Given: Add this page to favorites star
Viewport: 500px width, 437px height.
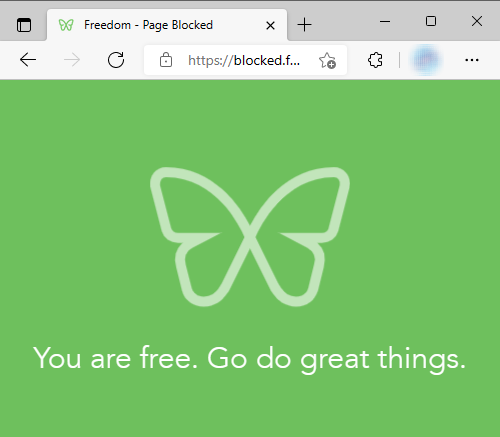Looking at the screenshot, I should (327, 61).
